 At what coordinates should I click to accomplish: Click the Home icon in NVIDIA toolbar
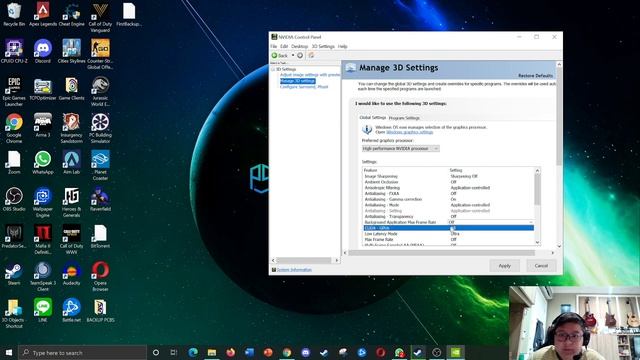311,55
